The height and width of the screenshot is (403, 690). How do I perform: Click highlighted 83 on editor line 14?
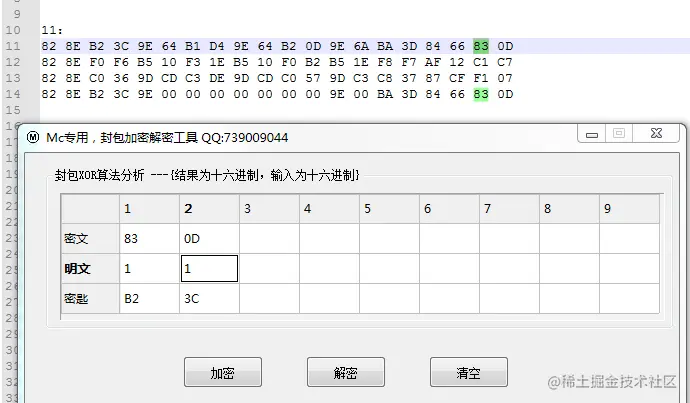481,94
